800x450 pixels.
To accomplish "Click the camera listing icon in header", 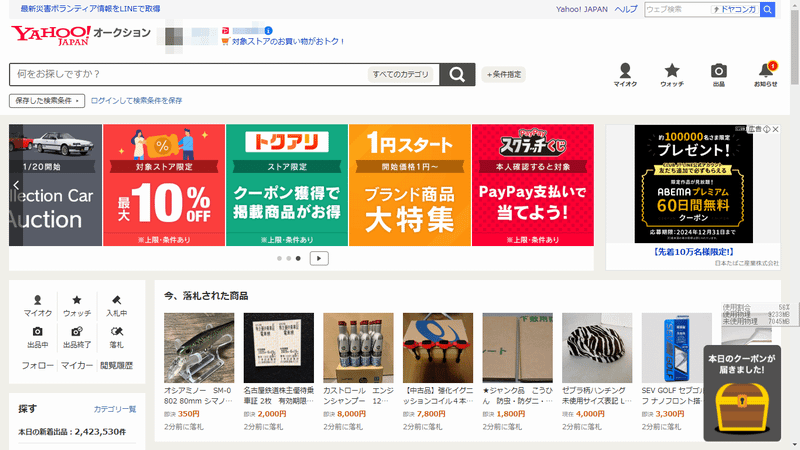I will [719, 75].
